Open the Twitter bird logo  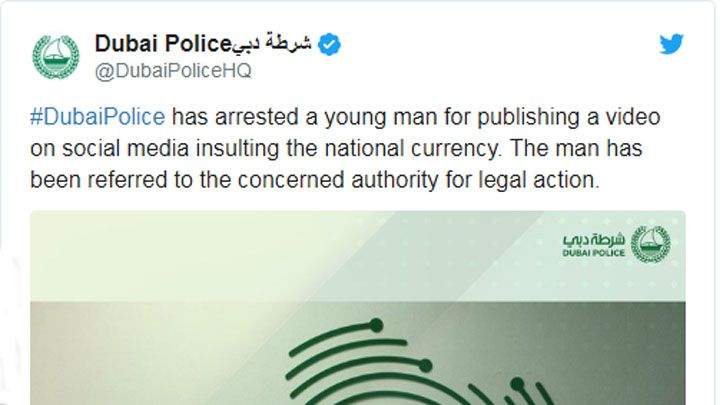click(672, 43)
